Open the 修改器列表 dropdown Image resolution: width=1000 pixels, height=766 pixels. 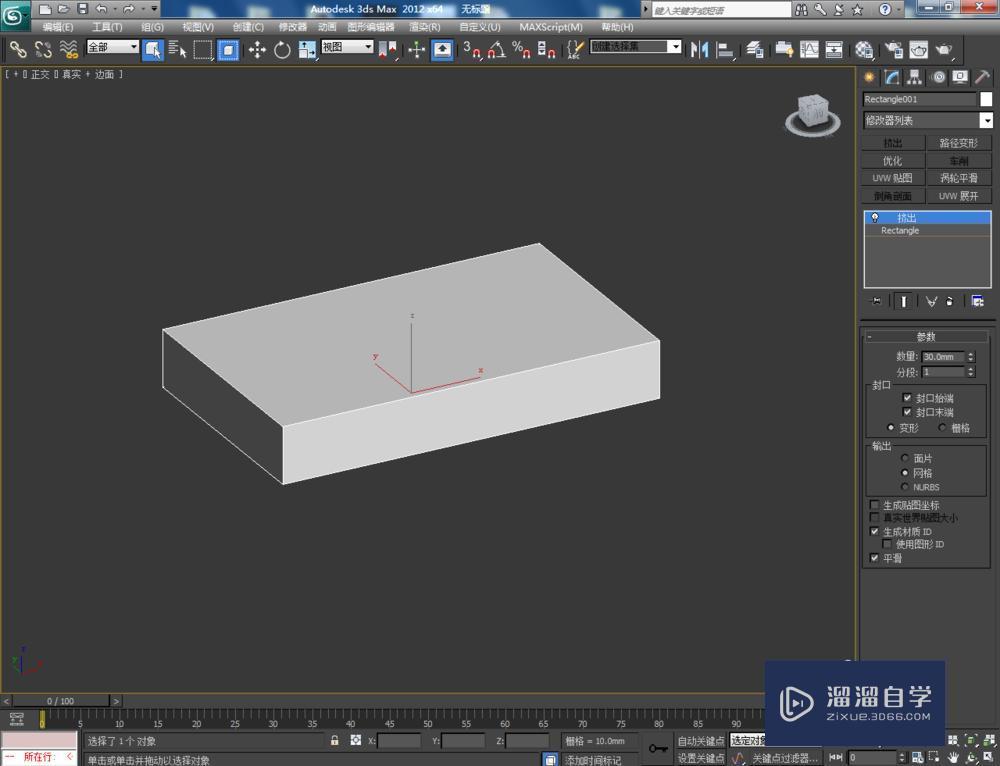pos(987,120)
